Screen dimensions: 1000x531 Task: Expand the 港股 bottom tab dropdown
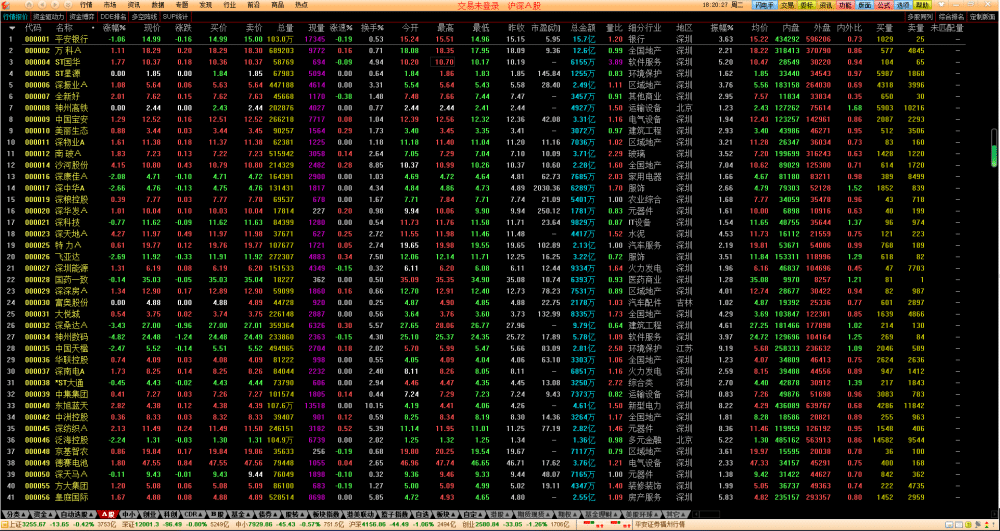(508, 514)
